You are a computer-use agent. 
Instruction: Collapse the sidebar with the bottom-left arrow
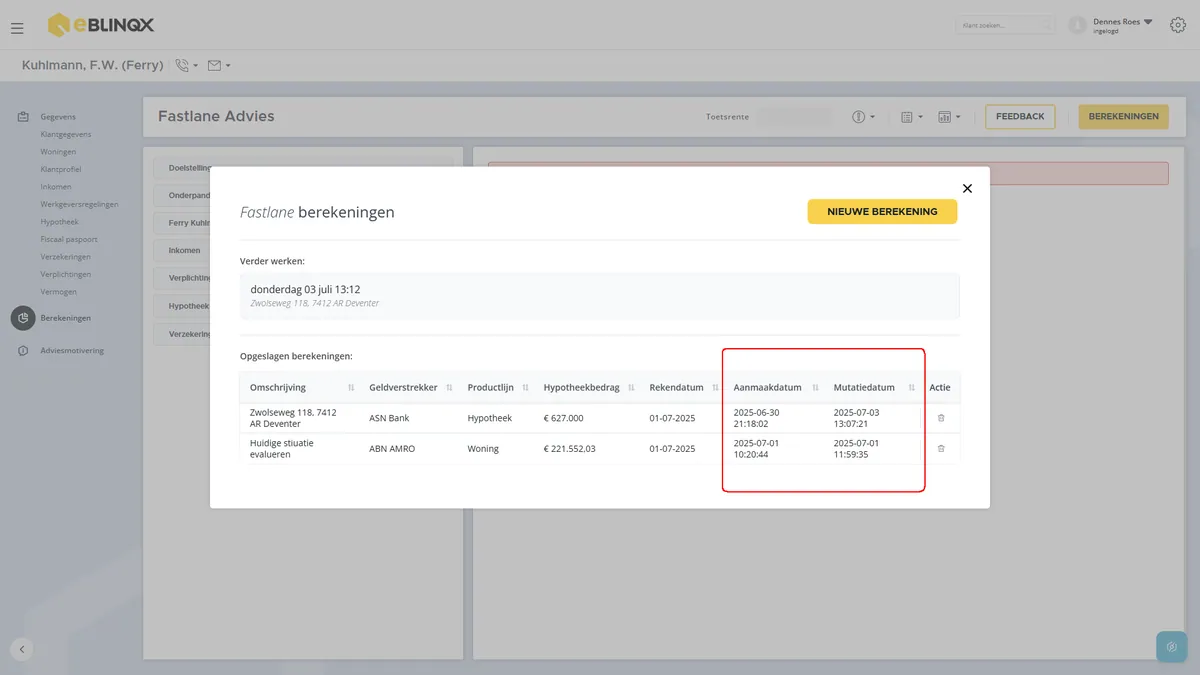[22, 648]
